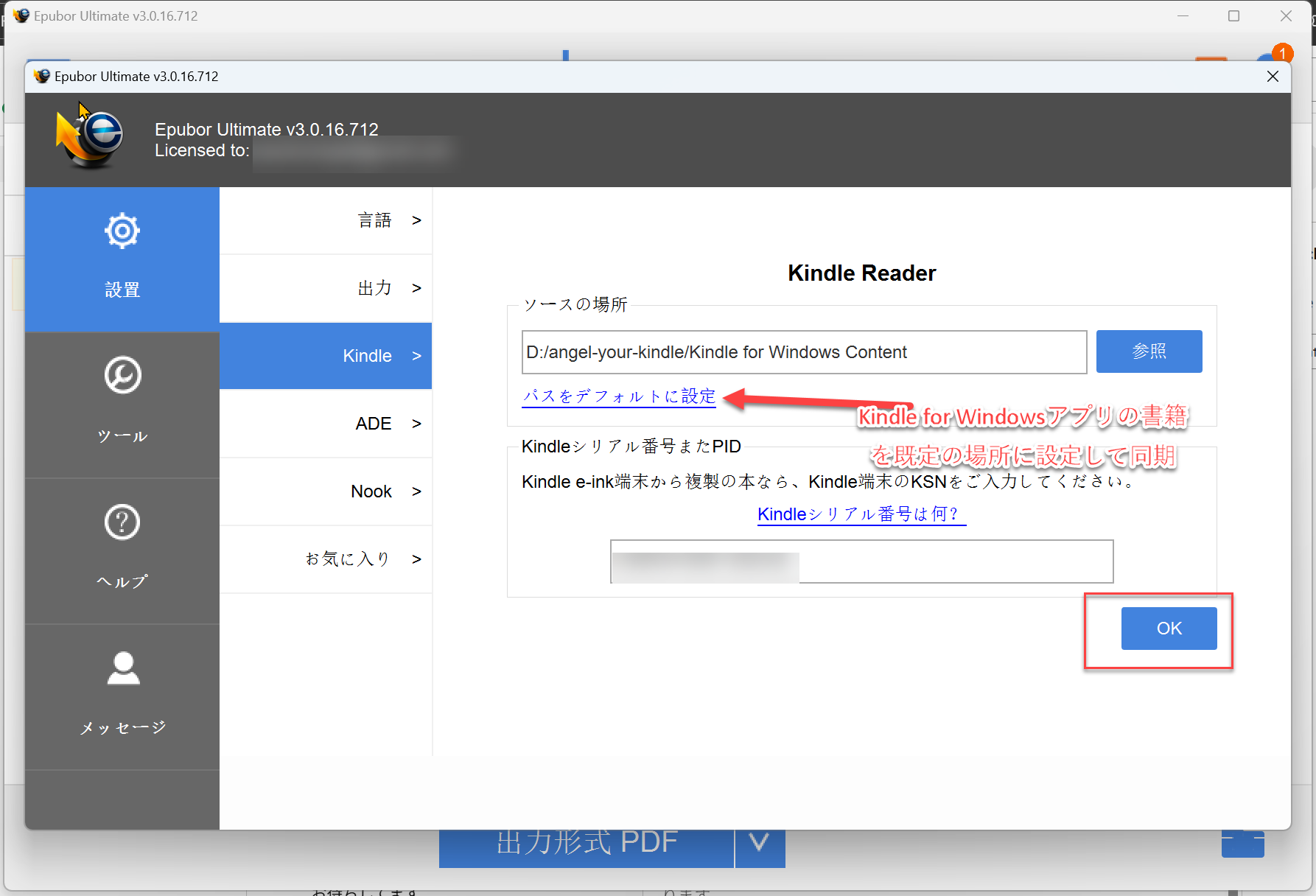The height and width of the screenshot is (896, 1316).
Task: Confirm settings with the OK button
Action: tap(1169, 629)
